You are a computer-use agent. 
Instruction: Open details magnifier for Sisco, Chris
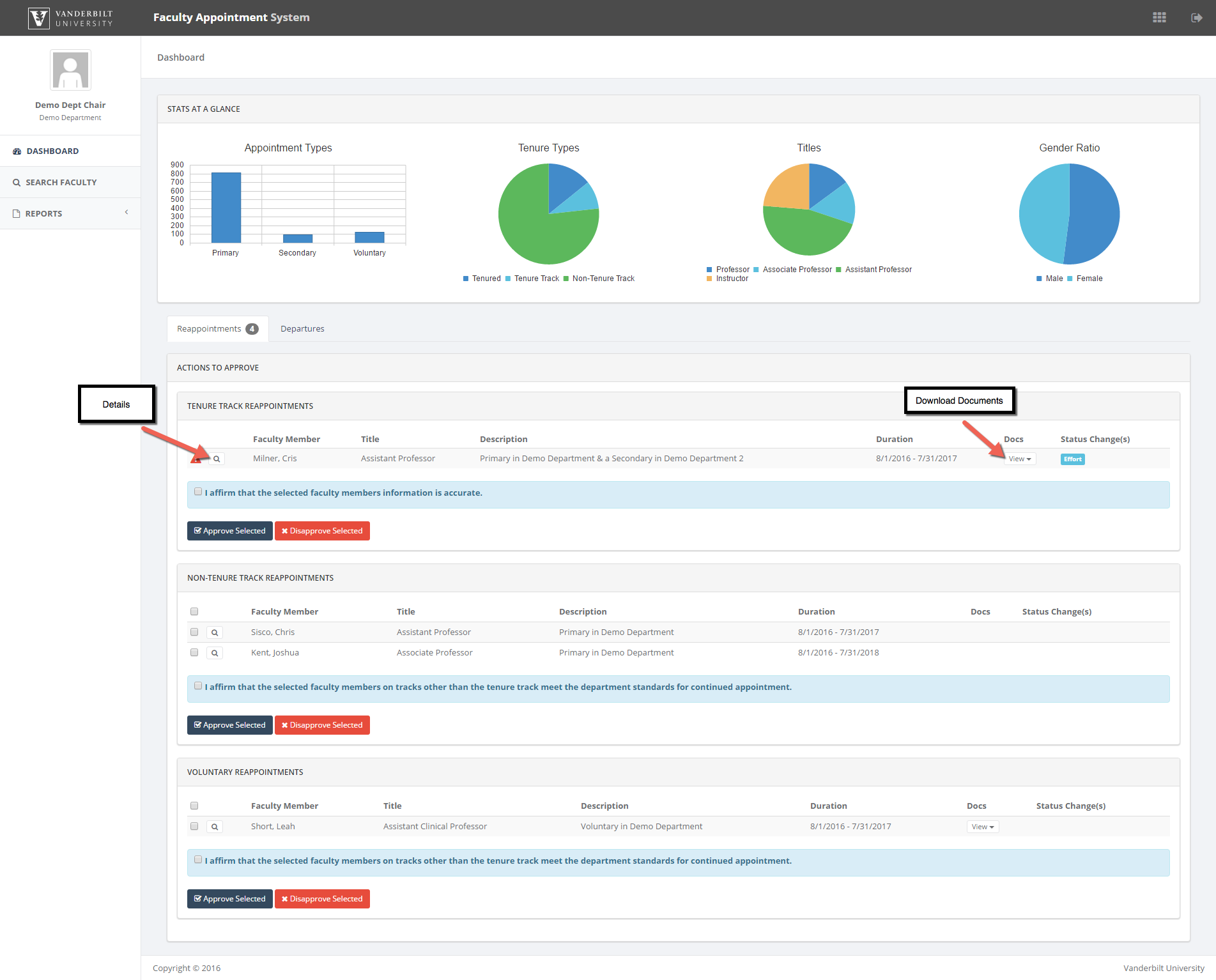click(215, 632)
